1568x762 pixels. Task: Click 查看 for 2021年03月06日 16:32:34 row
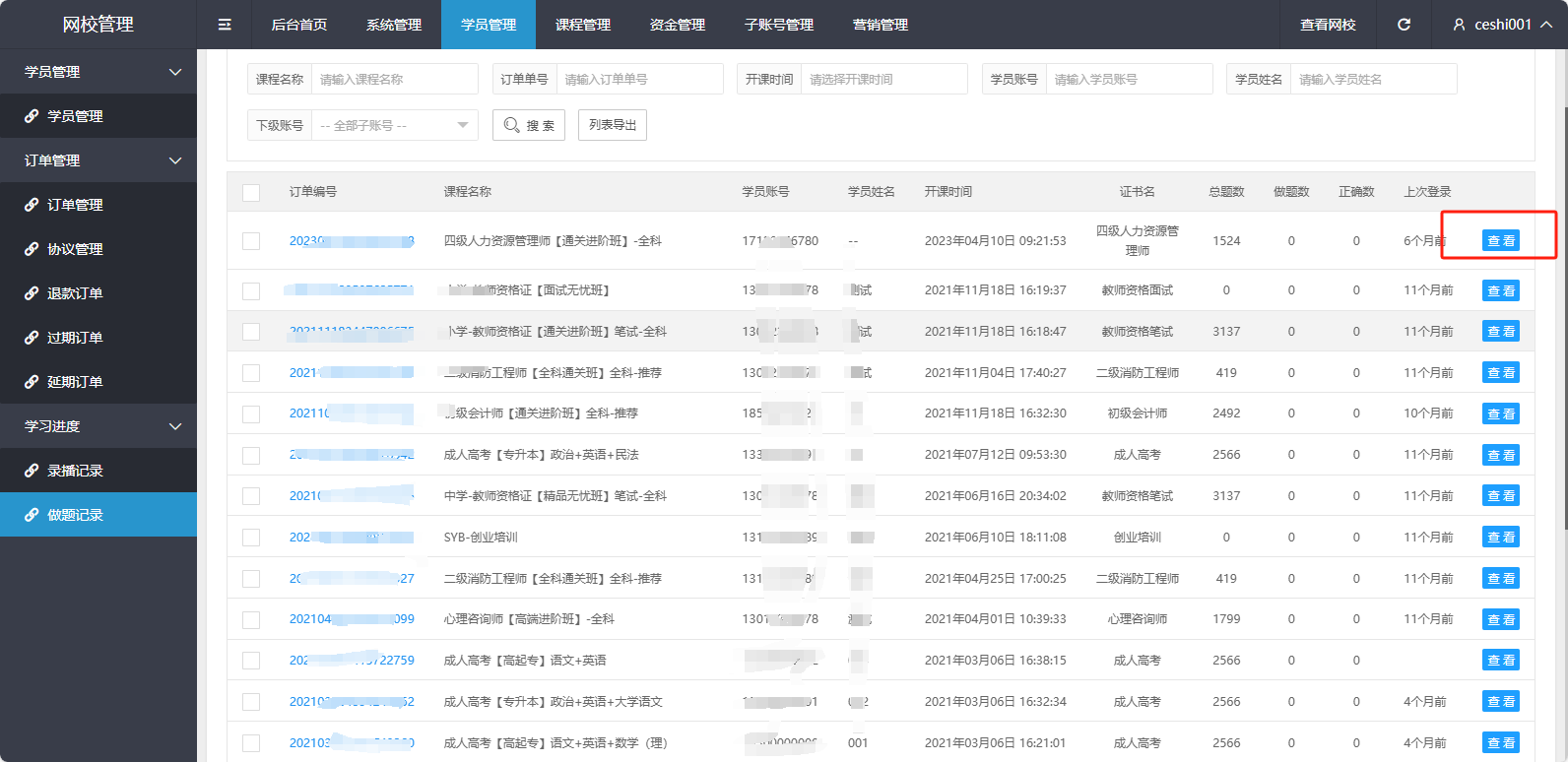coord(1501,702)
